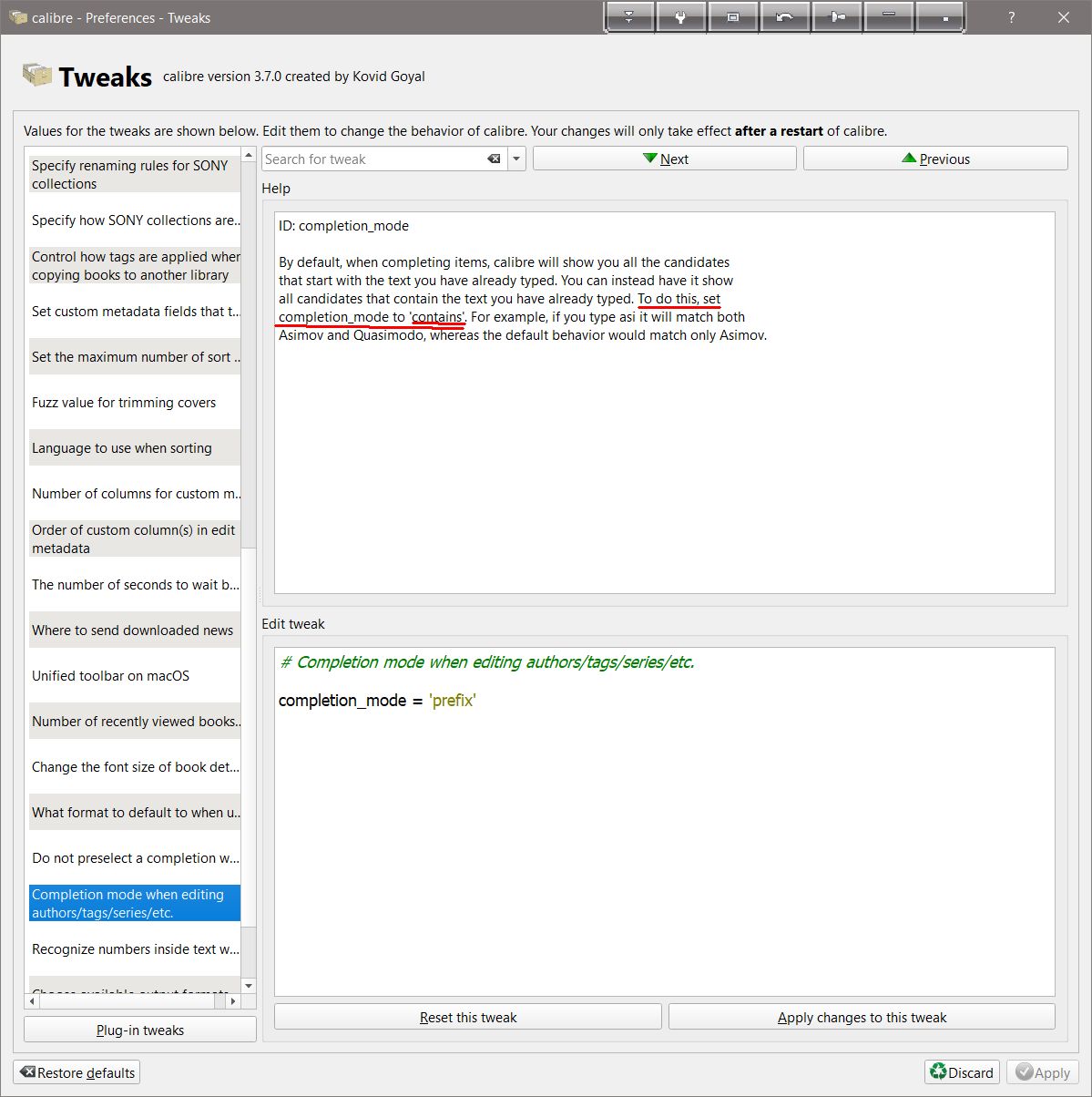Select 'Set custom metadata fields that t..' tweak
Image resolution: width=1092 pixels, height=1097 pixels.
pyautogui.click(x=135, y=311)
